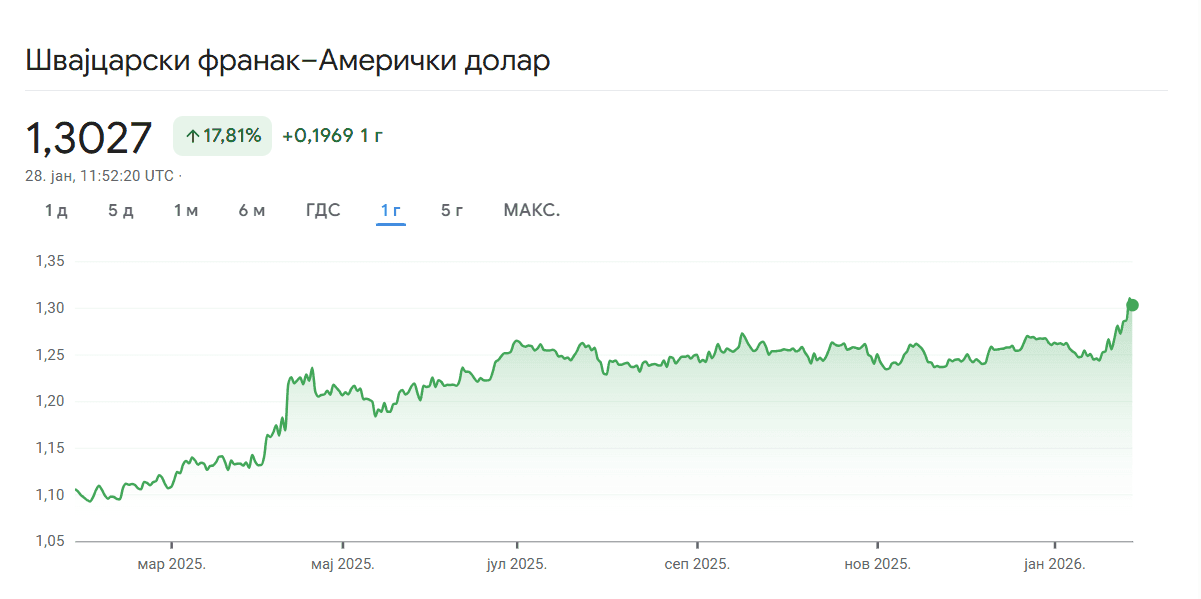Click the Швајцарски франак–Амерички долар title
Viewport: 1201px width, 599px height.
[x=287, y=60]
